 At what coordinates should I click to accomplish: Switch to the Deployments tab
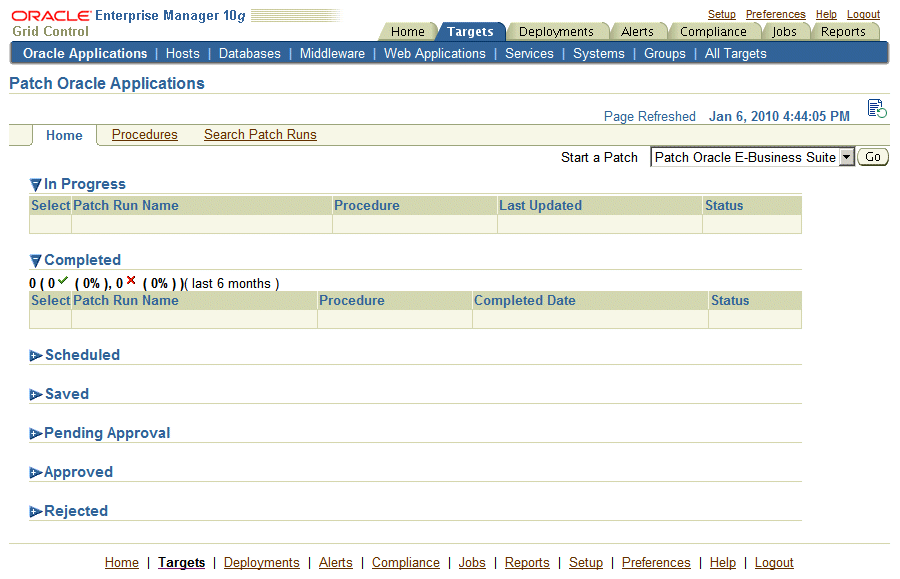556,32
